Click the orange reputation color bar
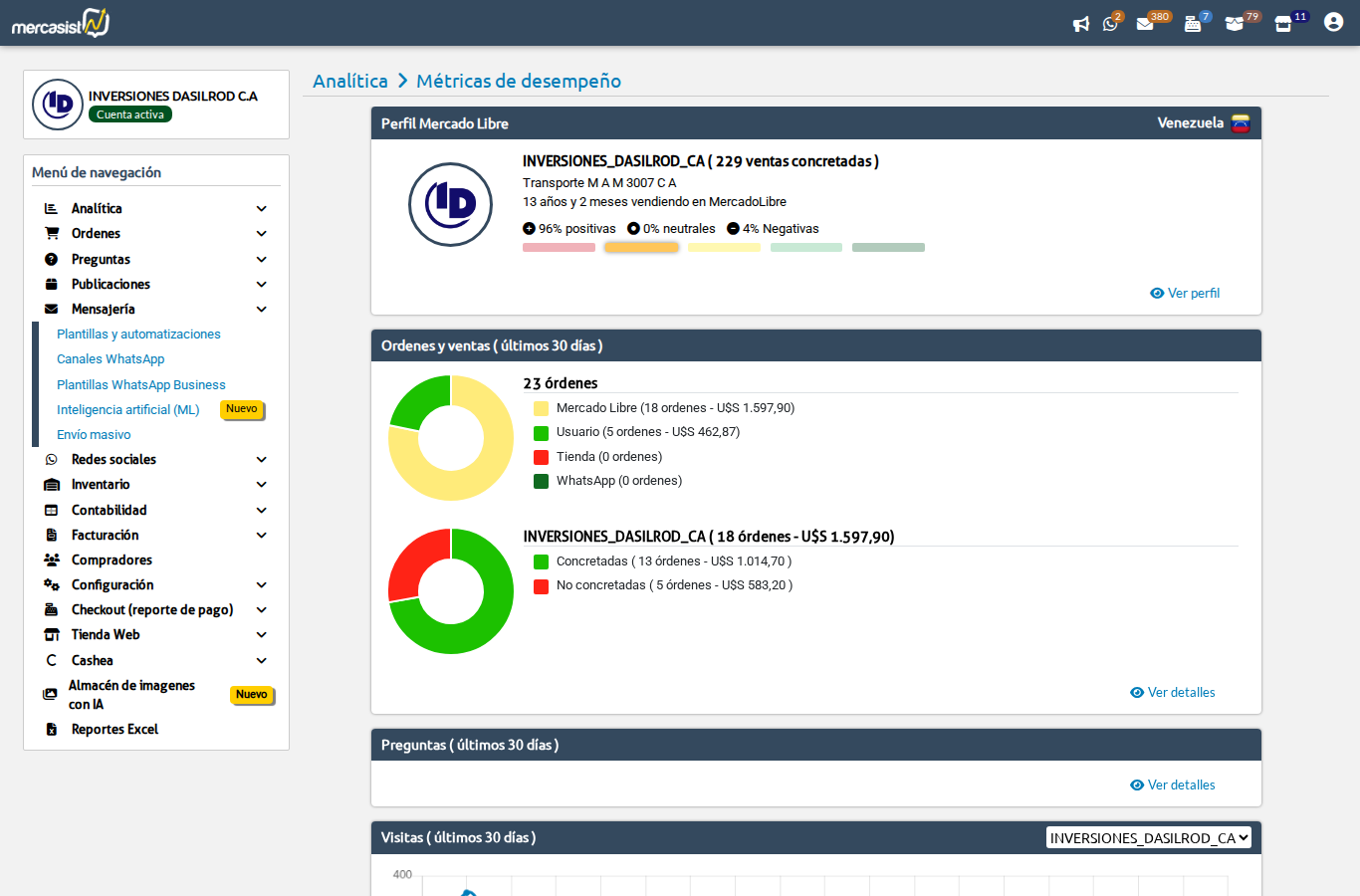The height and width of the screenshot is (896, 1360). pyautogui.click(x=641, y=247)
